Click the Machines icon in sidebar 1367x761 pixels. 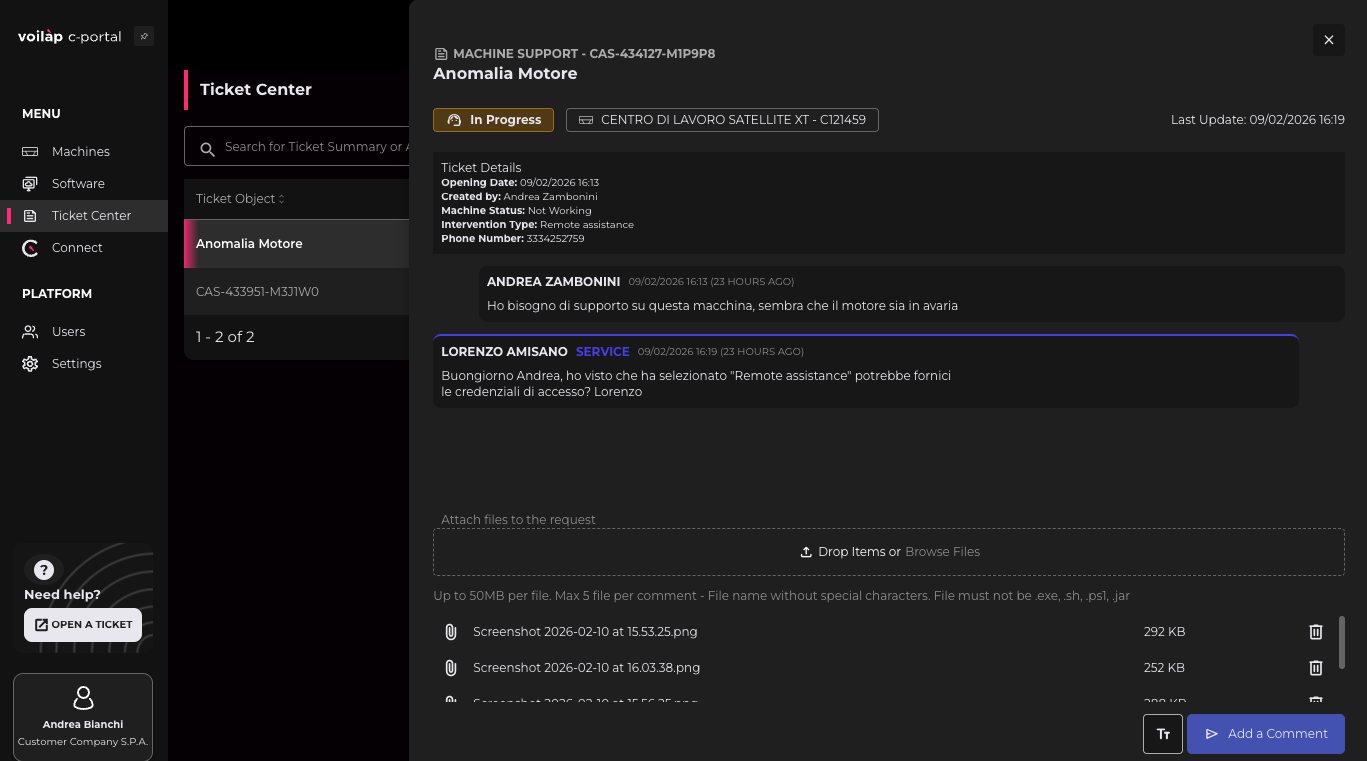click(30, 152)
